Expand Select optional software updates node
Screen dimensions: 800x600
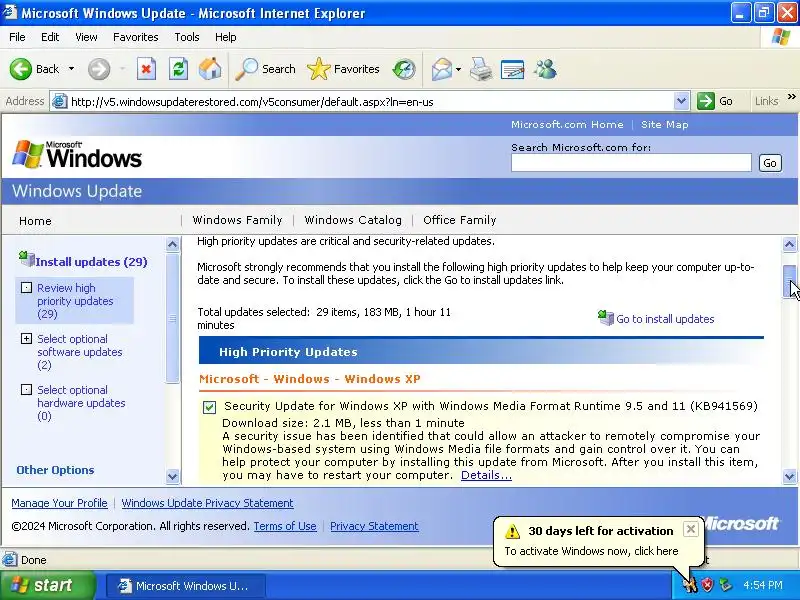pos(26,338)
